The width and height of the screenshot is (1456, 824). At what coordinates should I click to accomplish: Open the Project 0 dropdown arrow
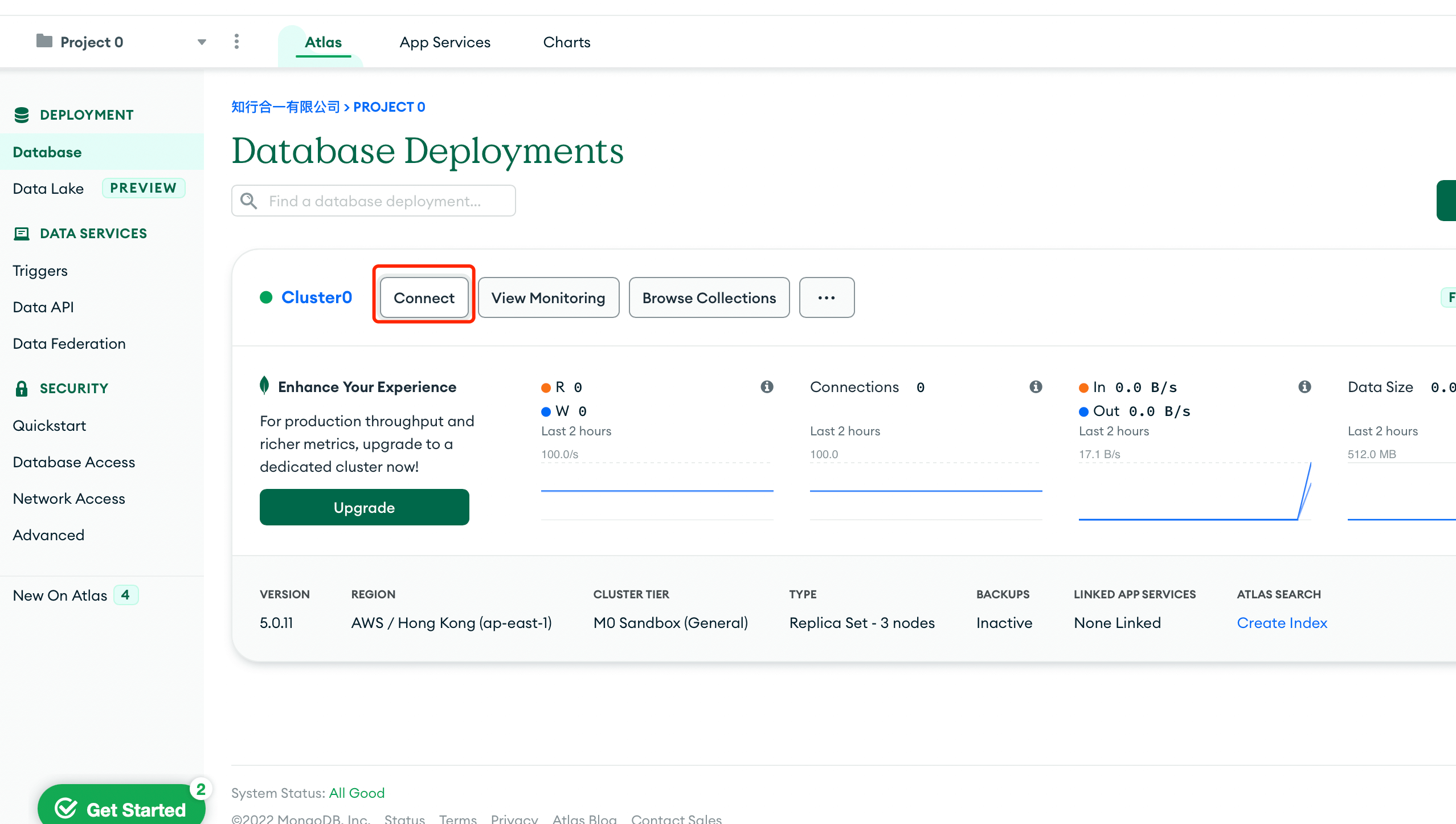pyautogui.click(x=202, y=42)
